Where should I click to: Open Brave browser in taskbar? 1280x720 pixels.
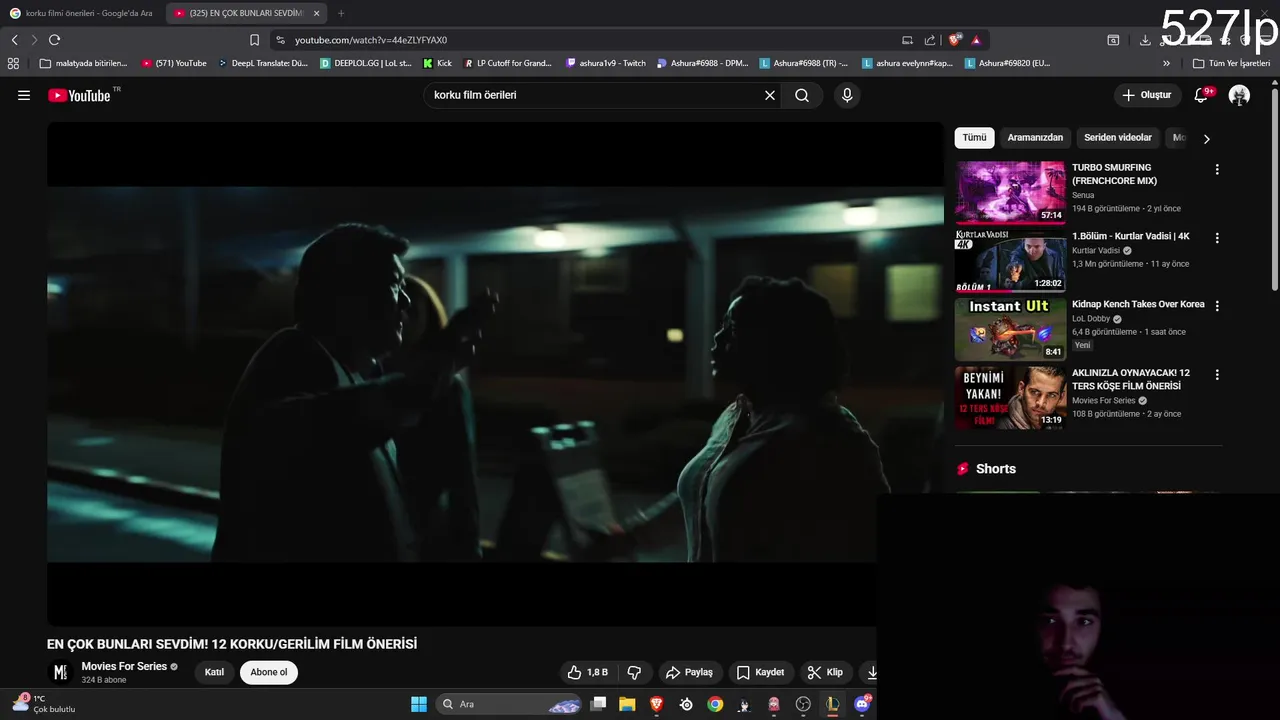tap(657, 704)
